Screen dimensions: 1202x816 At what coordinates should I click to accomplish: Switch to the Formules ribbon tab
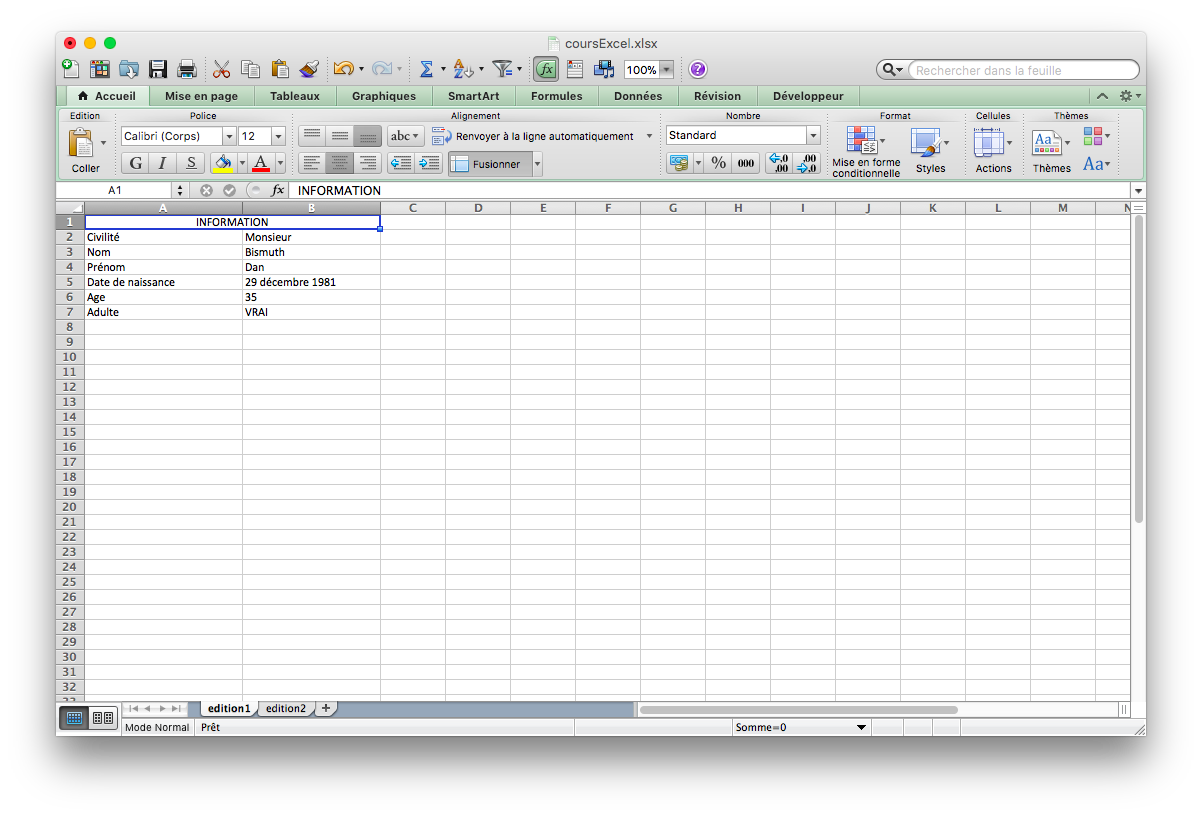point(556,96)
